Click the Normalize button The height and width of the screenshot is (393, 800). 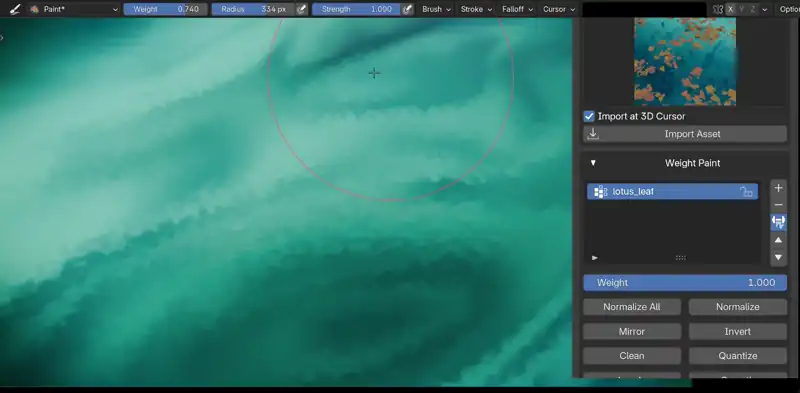coord(738,307)
